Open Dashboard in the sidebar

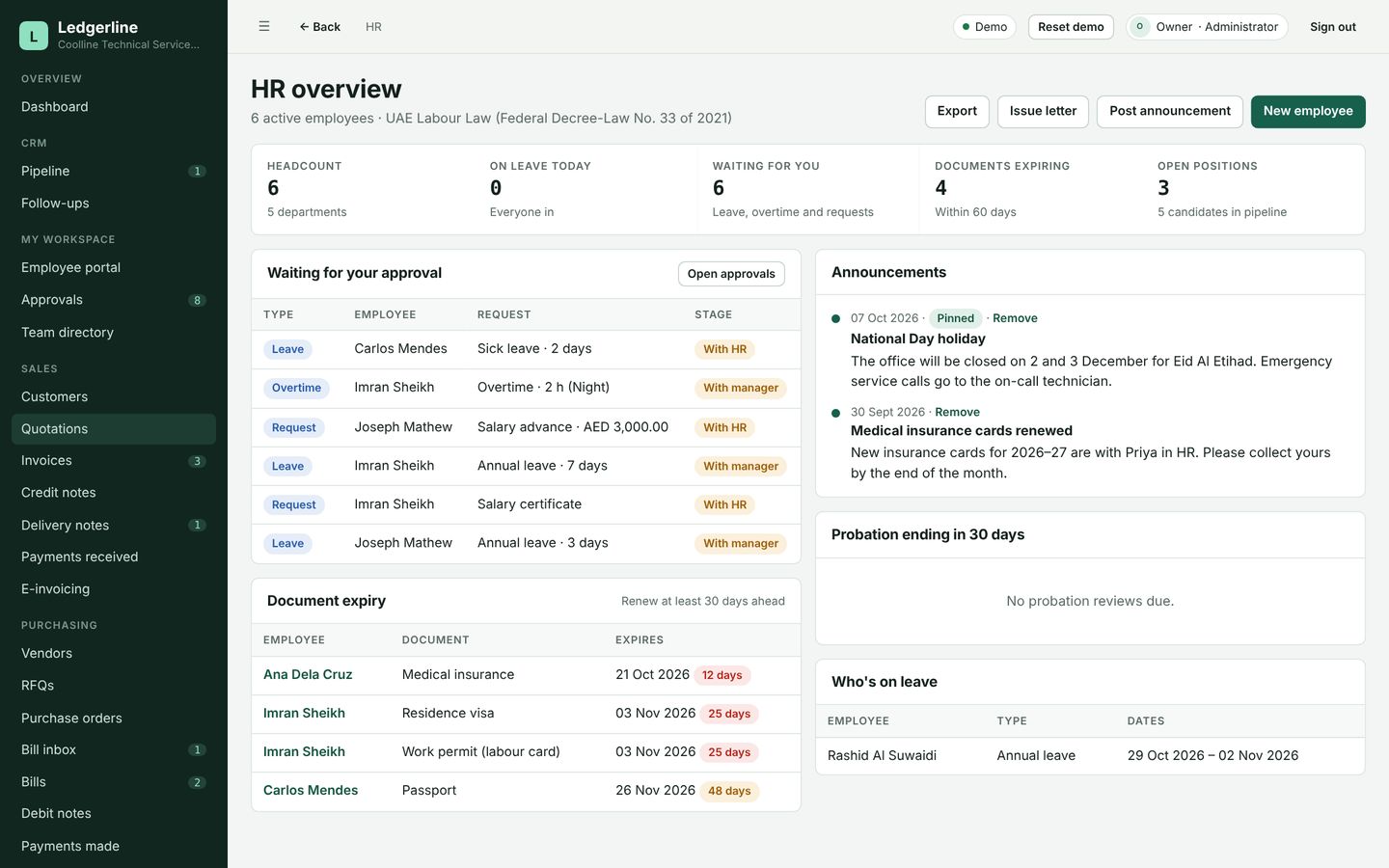tap(114, 107)
